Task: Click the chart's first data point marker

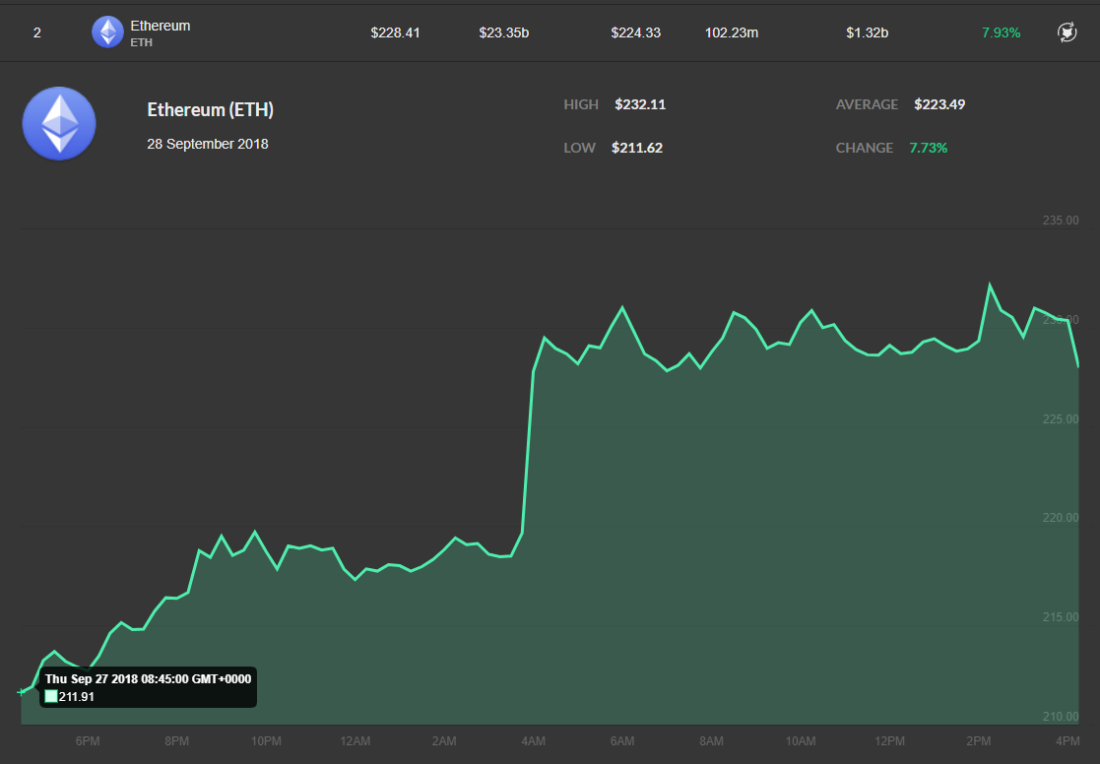Action: 21,692
